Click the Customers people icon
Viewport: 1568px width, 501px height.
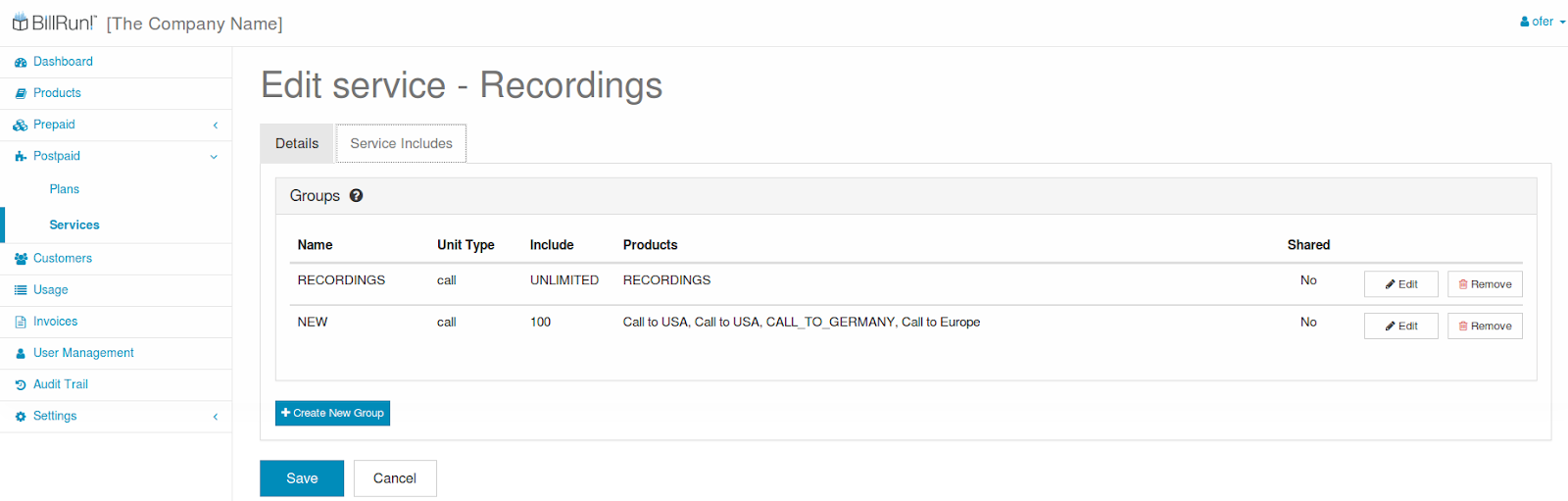tap(21, 259)
